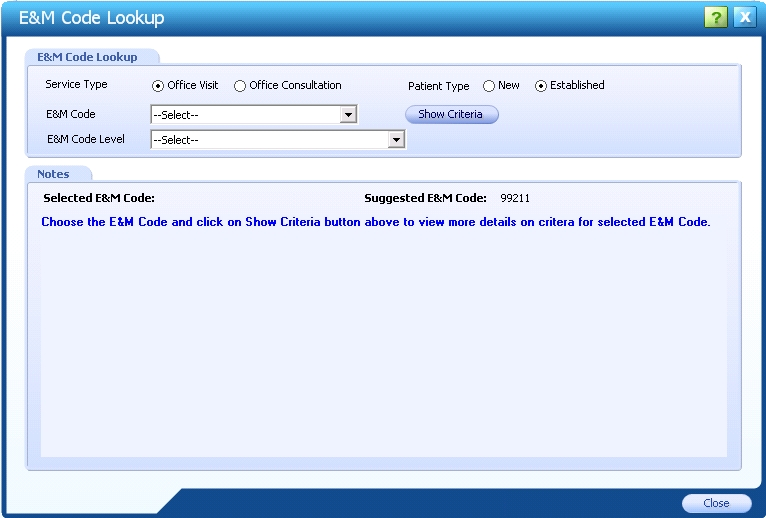Click the blue Show Criteria instruction text
The height and width of the screenshot is (518, 766).
tap(376, 222)
